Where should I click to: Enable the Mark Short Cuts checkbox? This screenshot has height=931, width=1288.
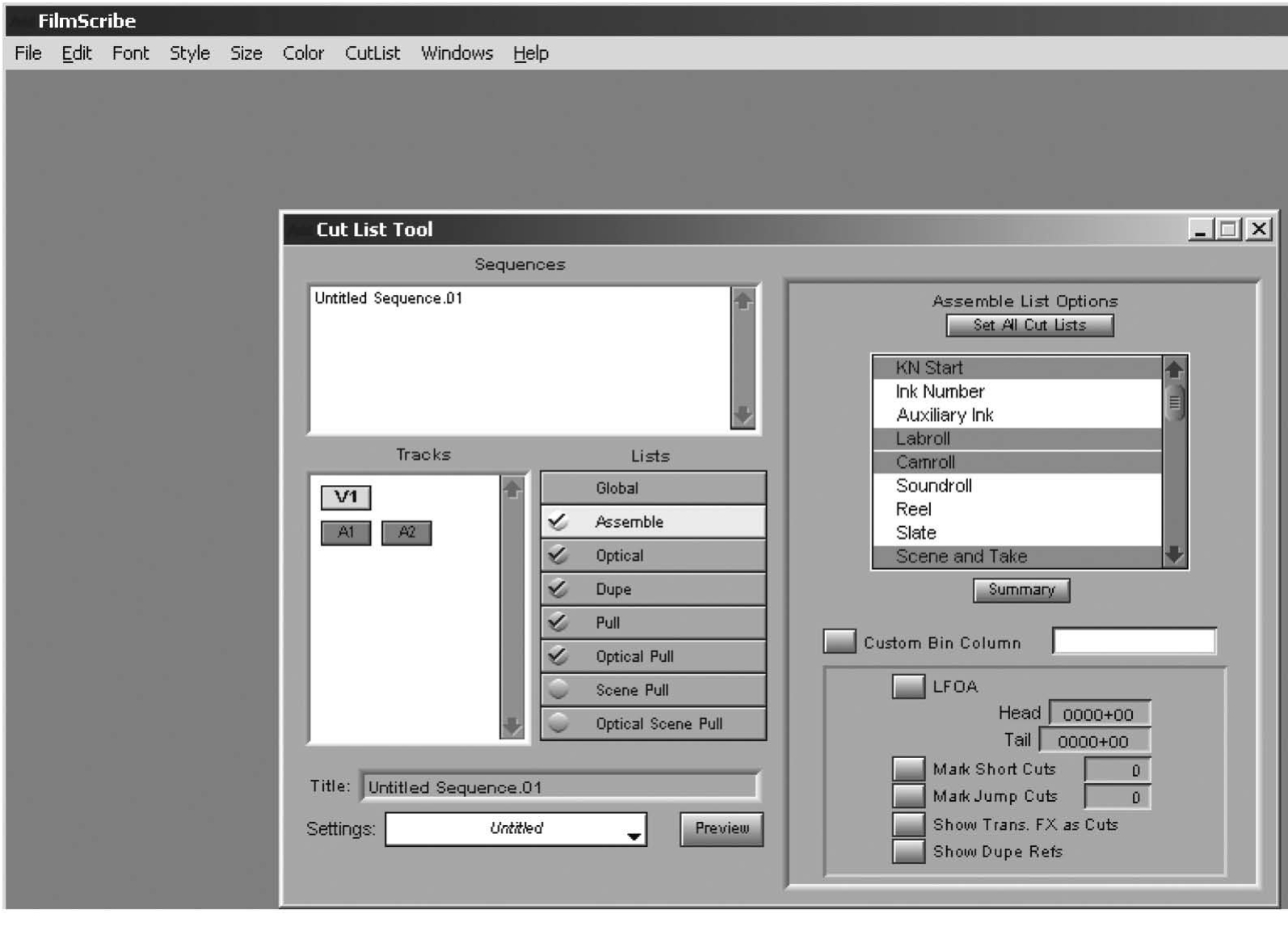click(908, 769)
